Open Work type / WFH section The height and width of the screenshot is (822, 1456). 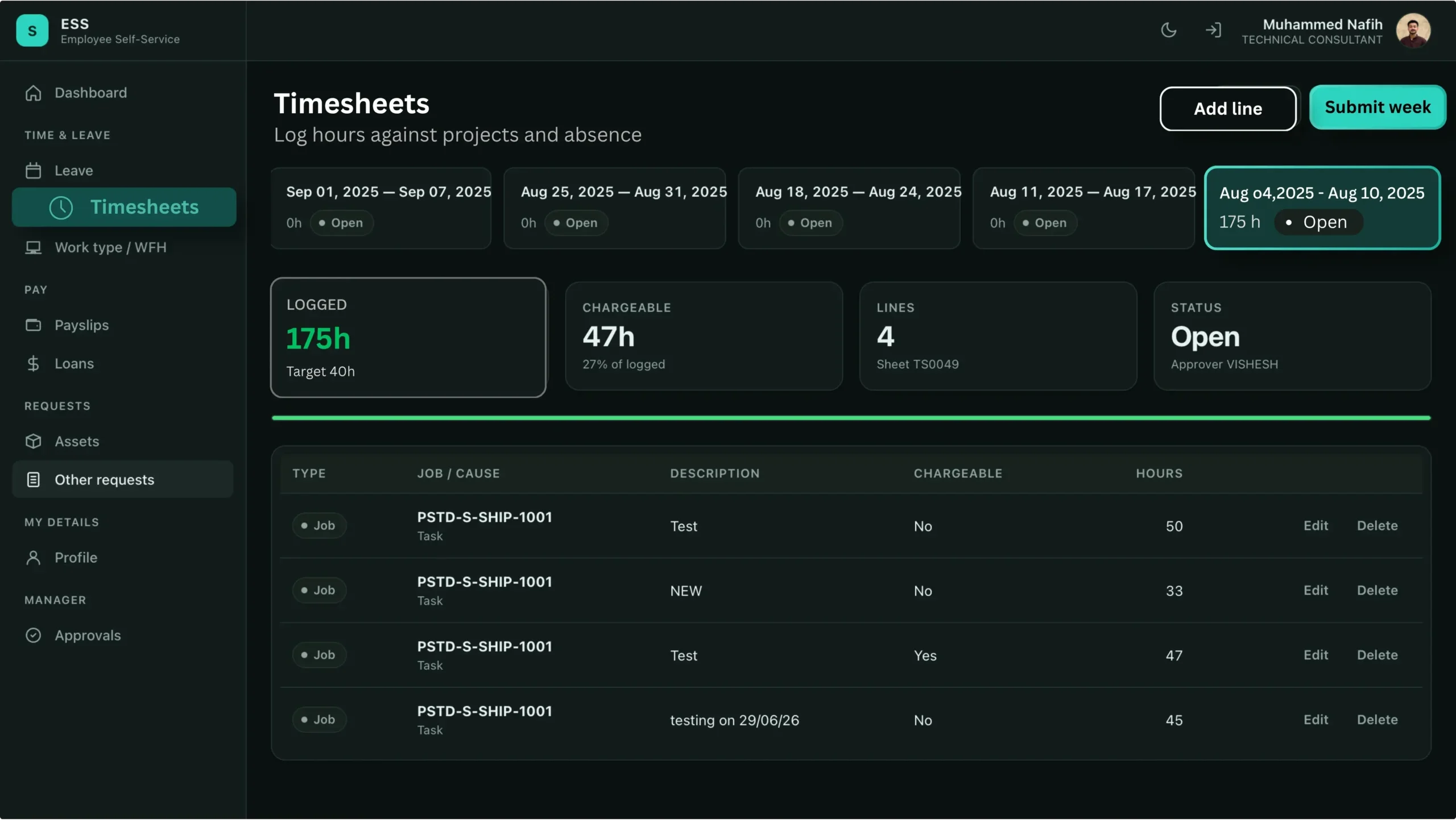123,248
